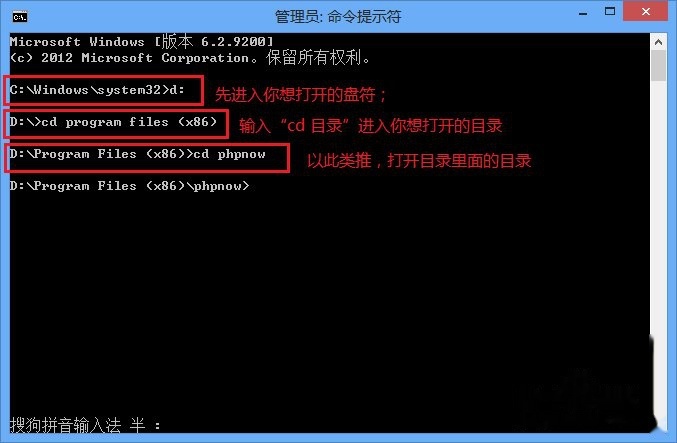Click the red note 先进入你想打开的盘符
677x443 pixels.
[x=301, y=95]
